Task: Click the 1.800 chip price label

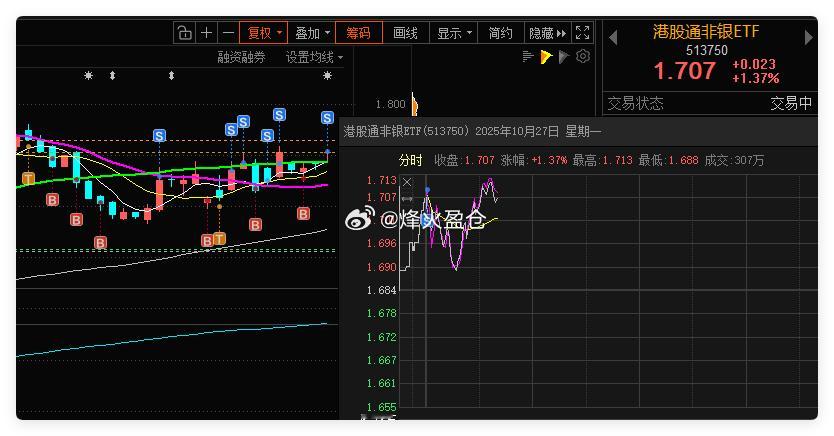Action: 390,104
